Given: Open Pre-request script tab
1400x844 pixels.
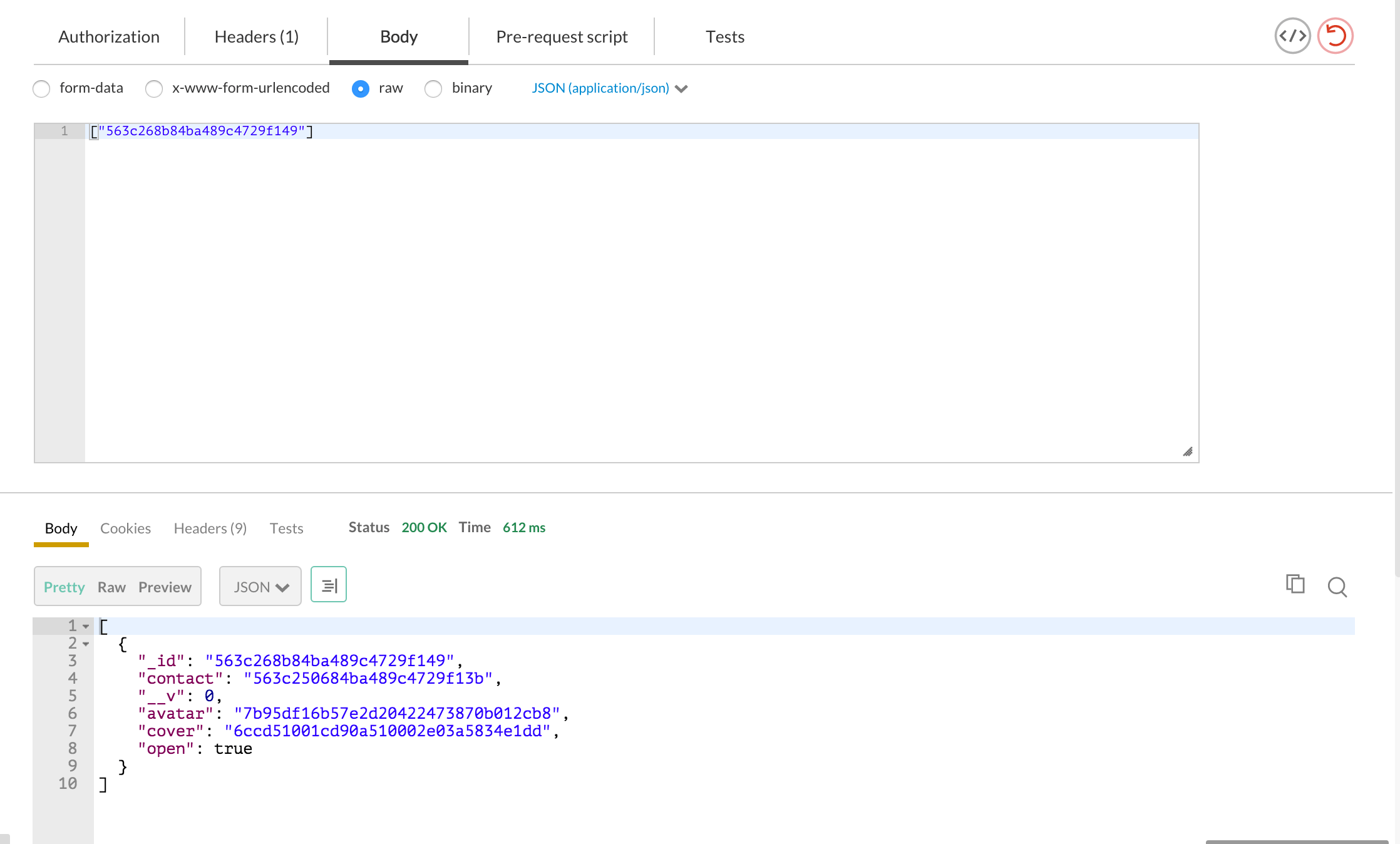Looking at the screenshot, I should 562,37.
